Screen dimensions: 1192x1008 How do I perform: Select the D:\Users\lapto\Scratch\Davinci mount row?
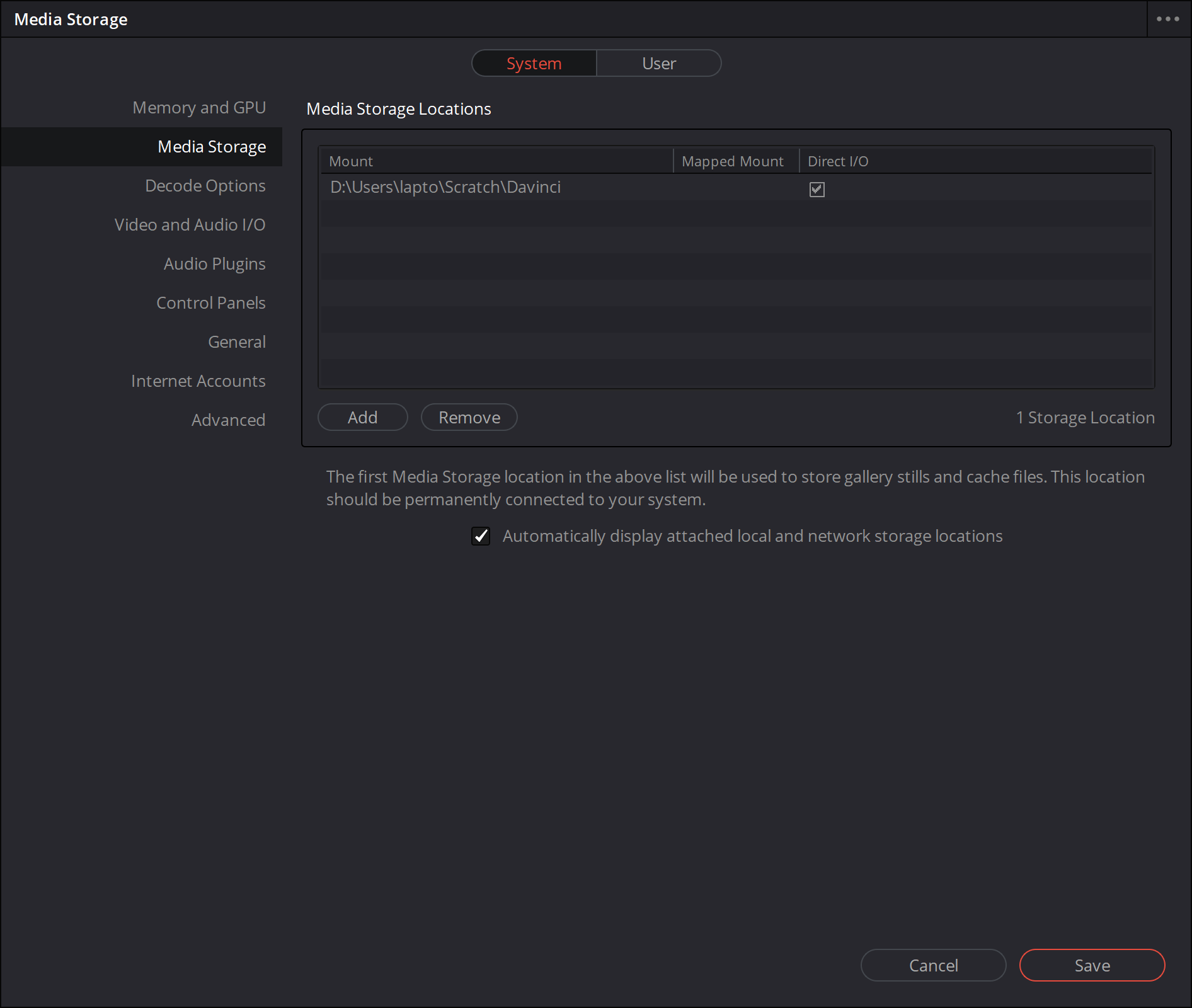(x=445, y=188)
